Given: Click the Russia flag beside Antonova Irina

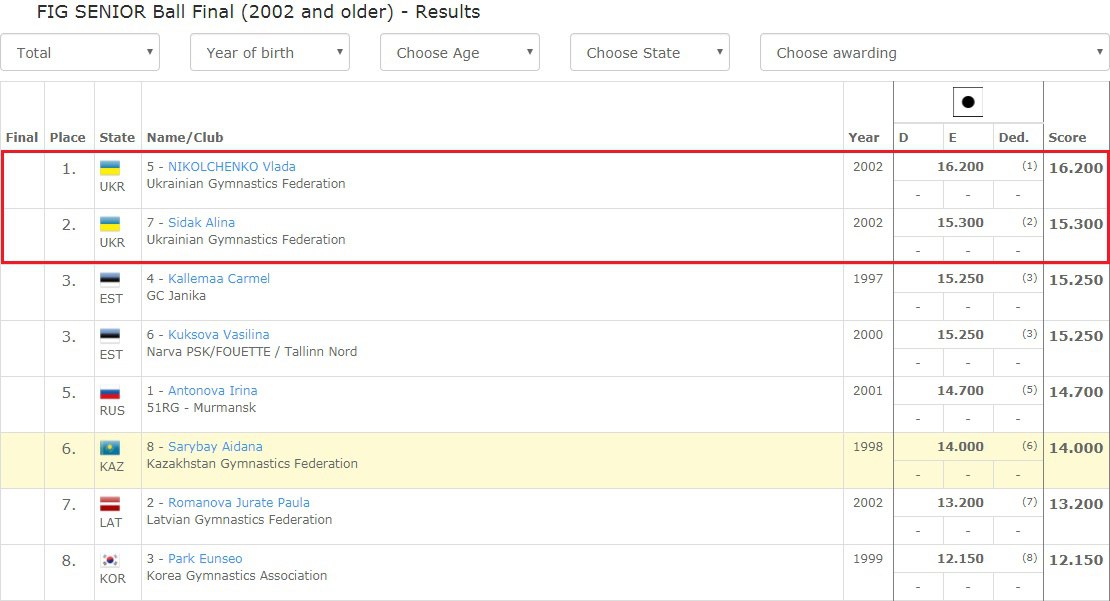Looking at the screenshot, I should point(111,393).
